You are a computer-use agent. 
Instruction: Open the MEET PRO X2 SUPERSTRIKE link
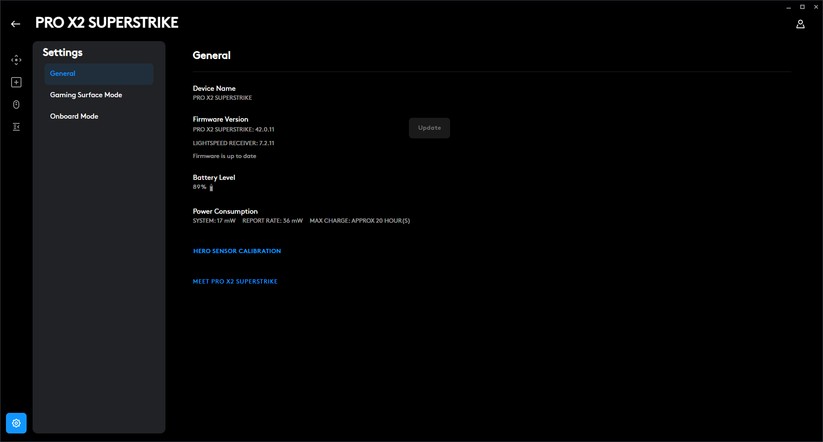235,281
